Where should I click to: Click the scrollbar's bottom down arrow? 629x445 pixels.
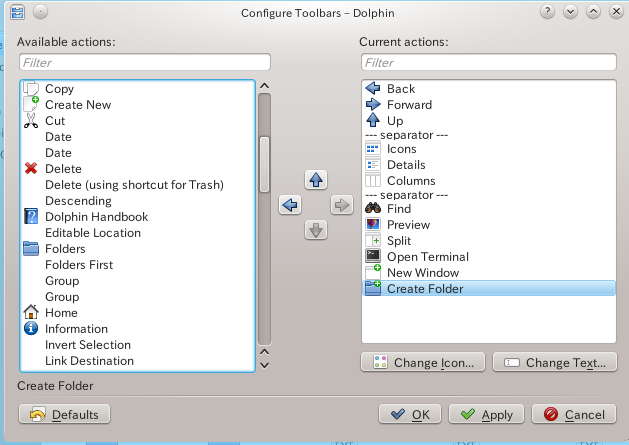pyautogui.click(x=264, y=365)
